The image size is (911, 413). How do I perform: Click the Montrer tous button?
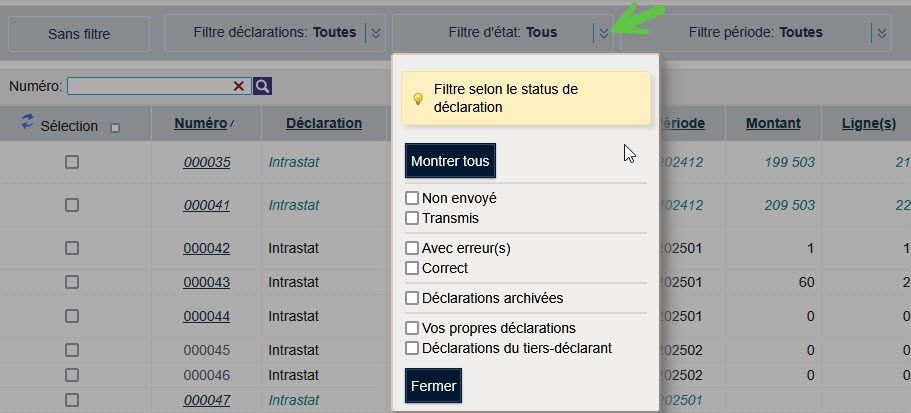click(450, 161)
